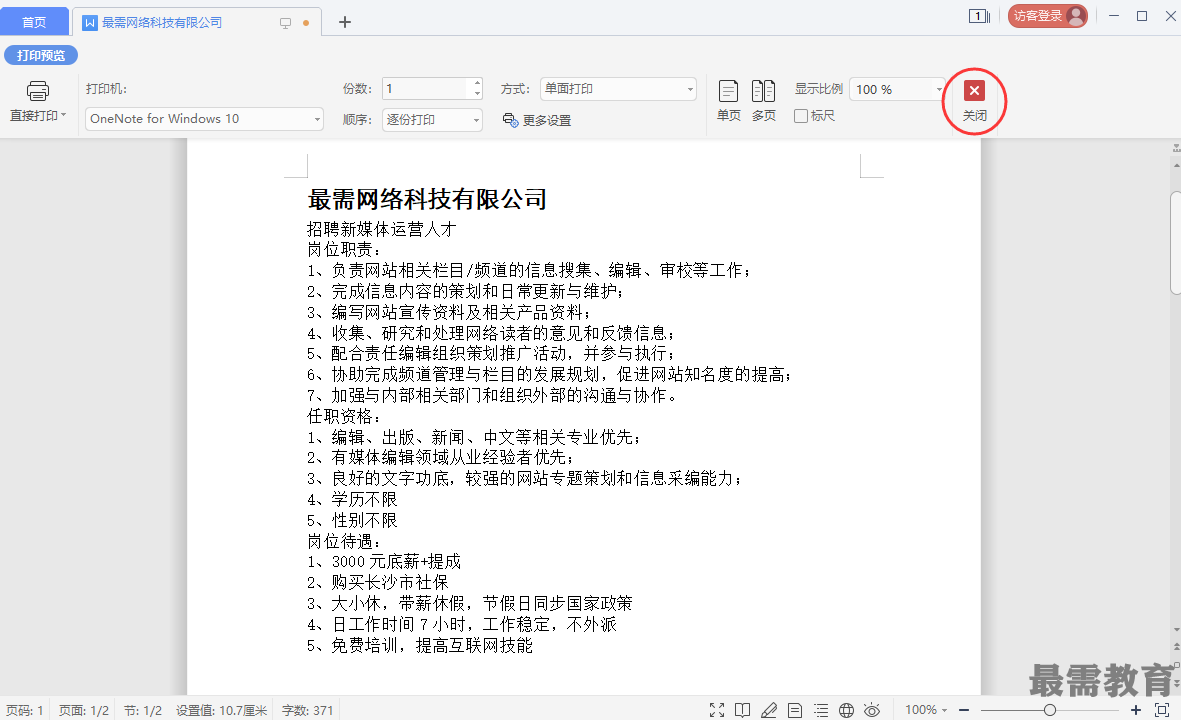Switch to outline view icon
The height and width of the screenshot is (720, 1181).
click(821, 710)
